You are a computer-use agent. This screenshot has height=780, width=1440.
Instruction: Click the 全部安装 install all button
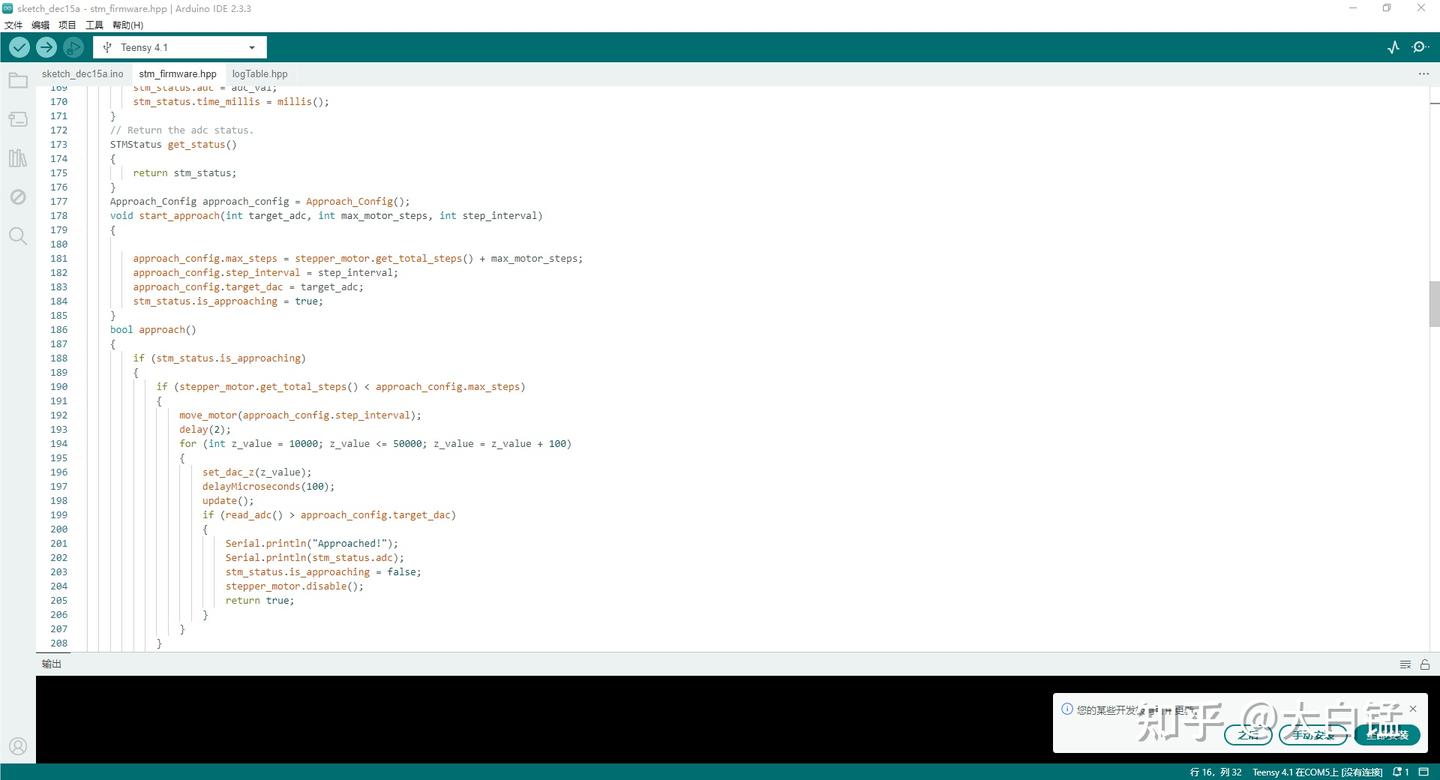click(x=1387, y=735)
